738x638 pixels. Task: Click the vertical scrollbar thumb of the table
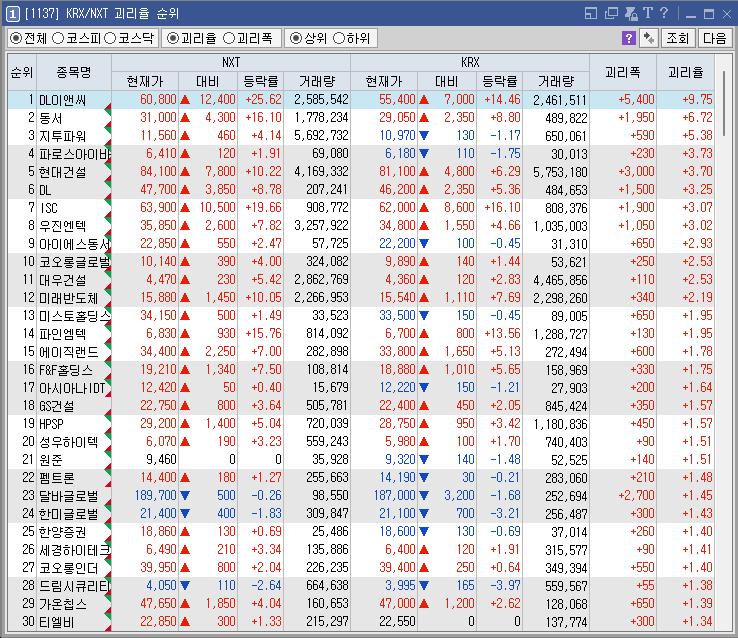tap(725, 104)
